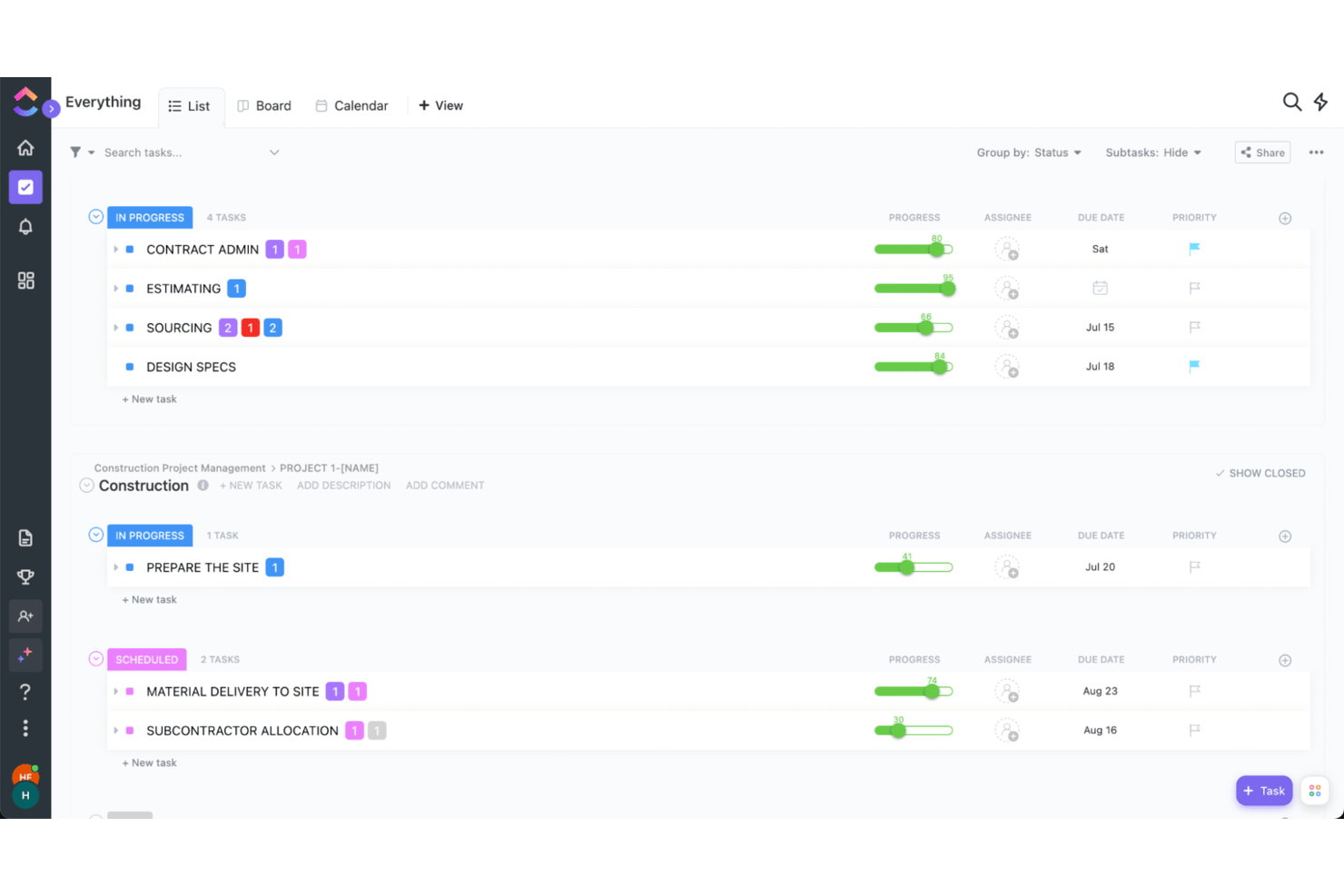
Task: Click status square of CONTRACT ADMIN
Action: [130, 249]
